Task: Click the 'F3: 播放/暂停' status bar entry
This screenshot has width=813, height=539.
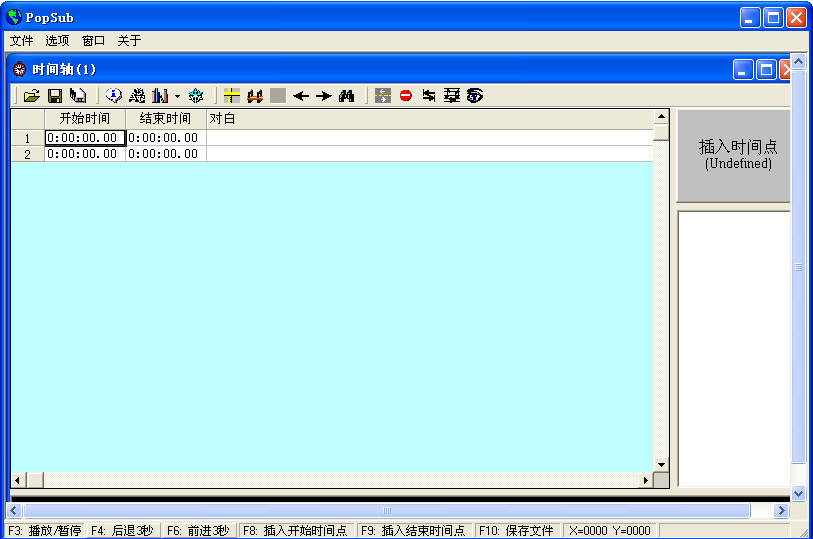Action: click(x=45, y=531)
